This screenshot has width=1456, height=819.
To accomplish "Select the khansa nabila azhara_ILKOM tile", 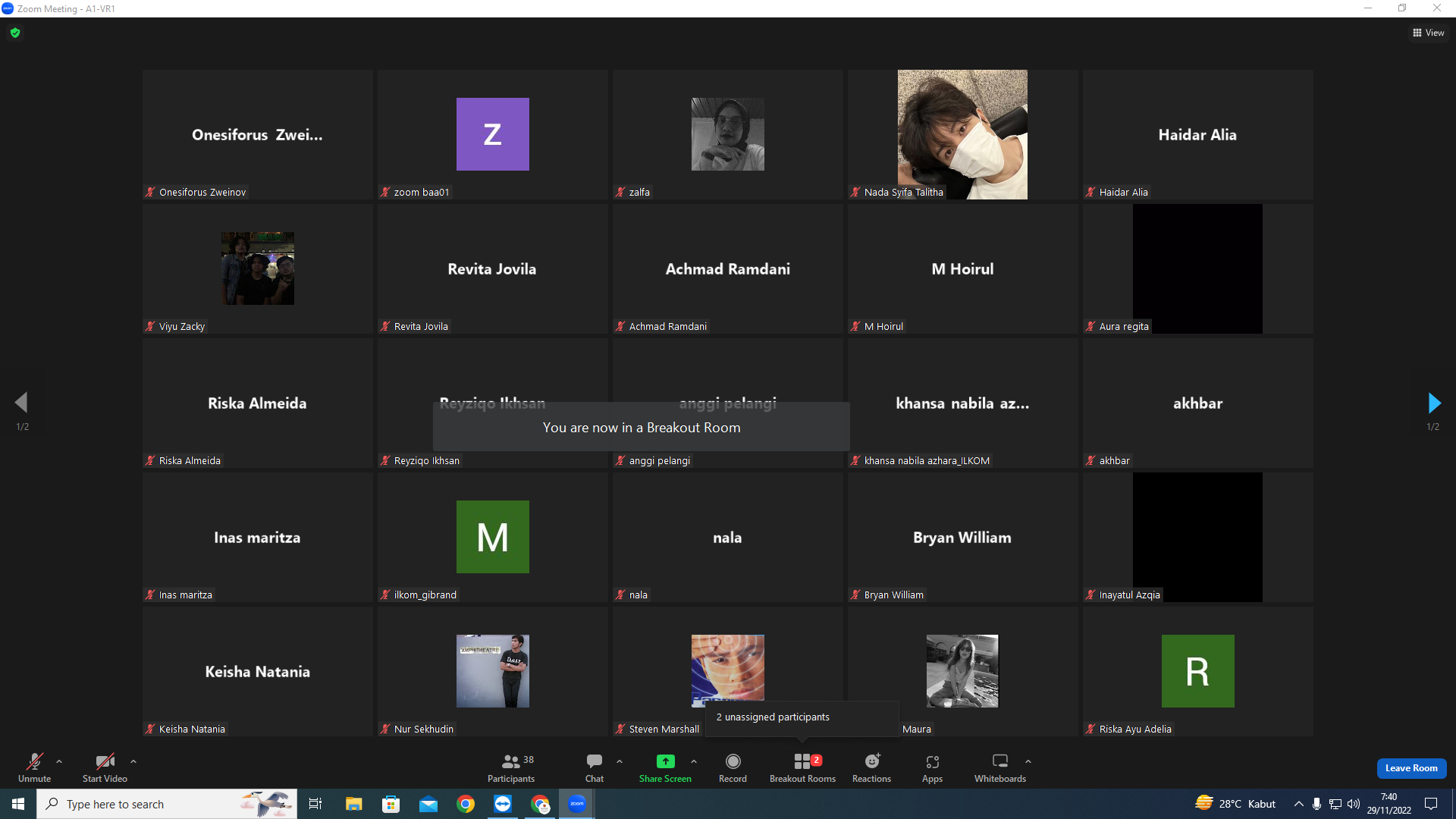I will [963, 403].
